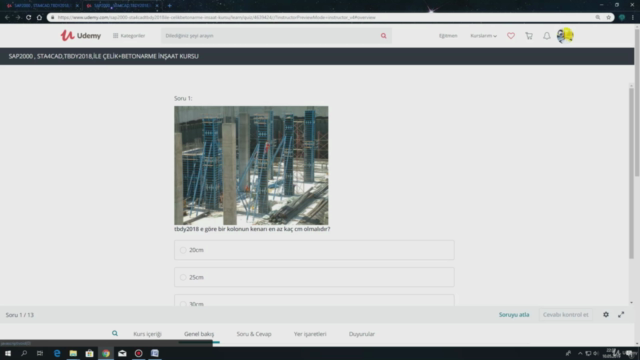Show hidden system tray icons
640x360 pixels.
[x=580, y=353]
